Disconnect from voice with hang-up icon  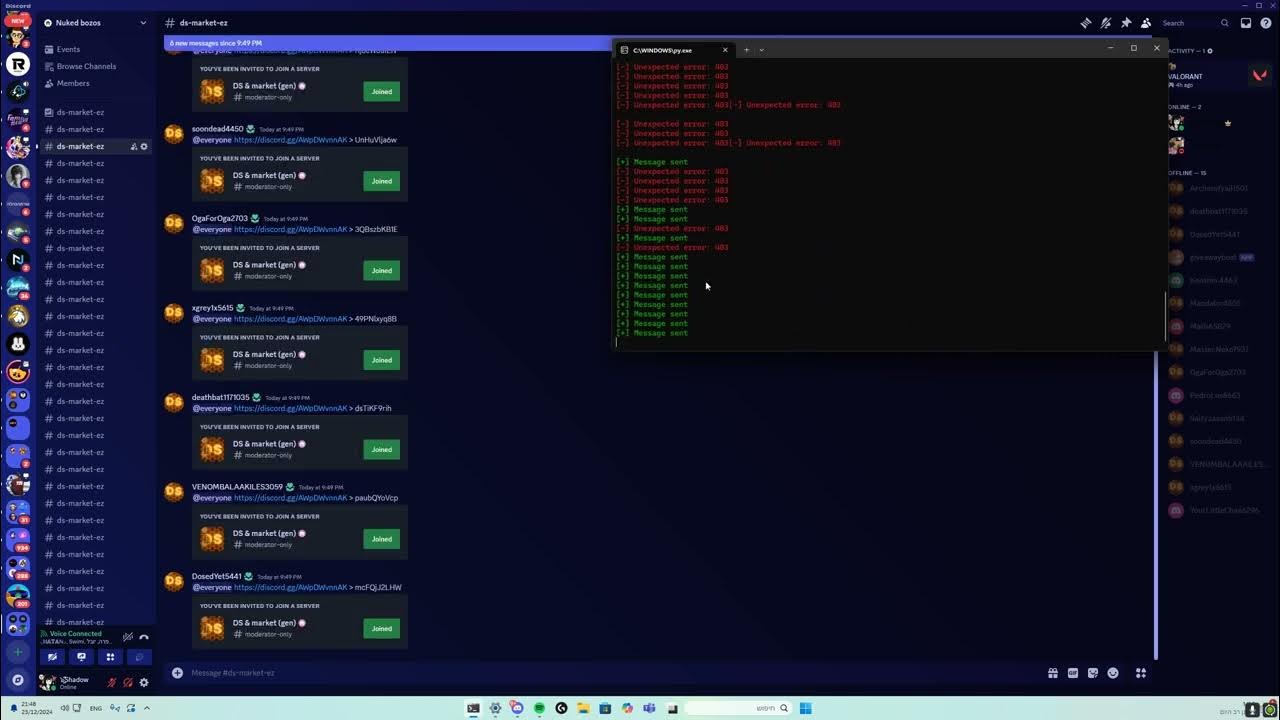click(144, 636)
